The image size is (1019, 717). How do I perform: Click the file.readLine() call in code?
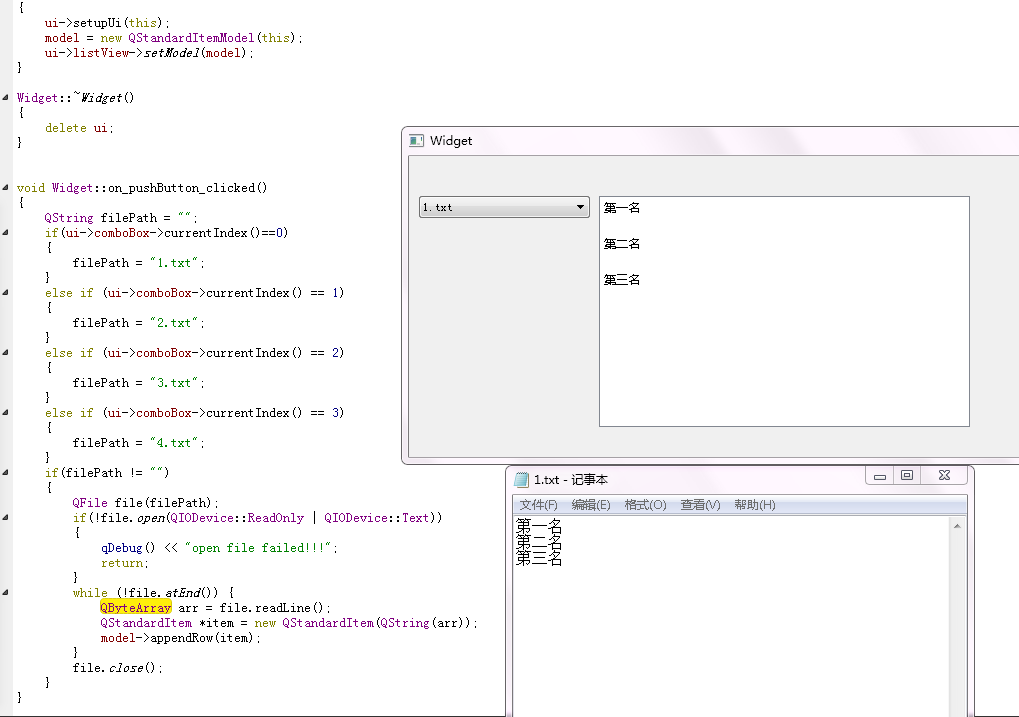pyautogui.click(x=275, y=608)
